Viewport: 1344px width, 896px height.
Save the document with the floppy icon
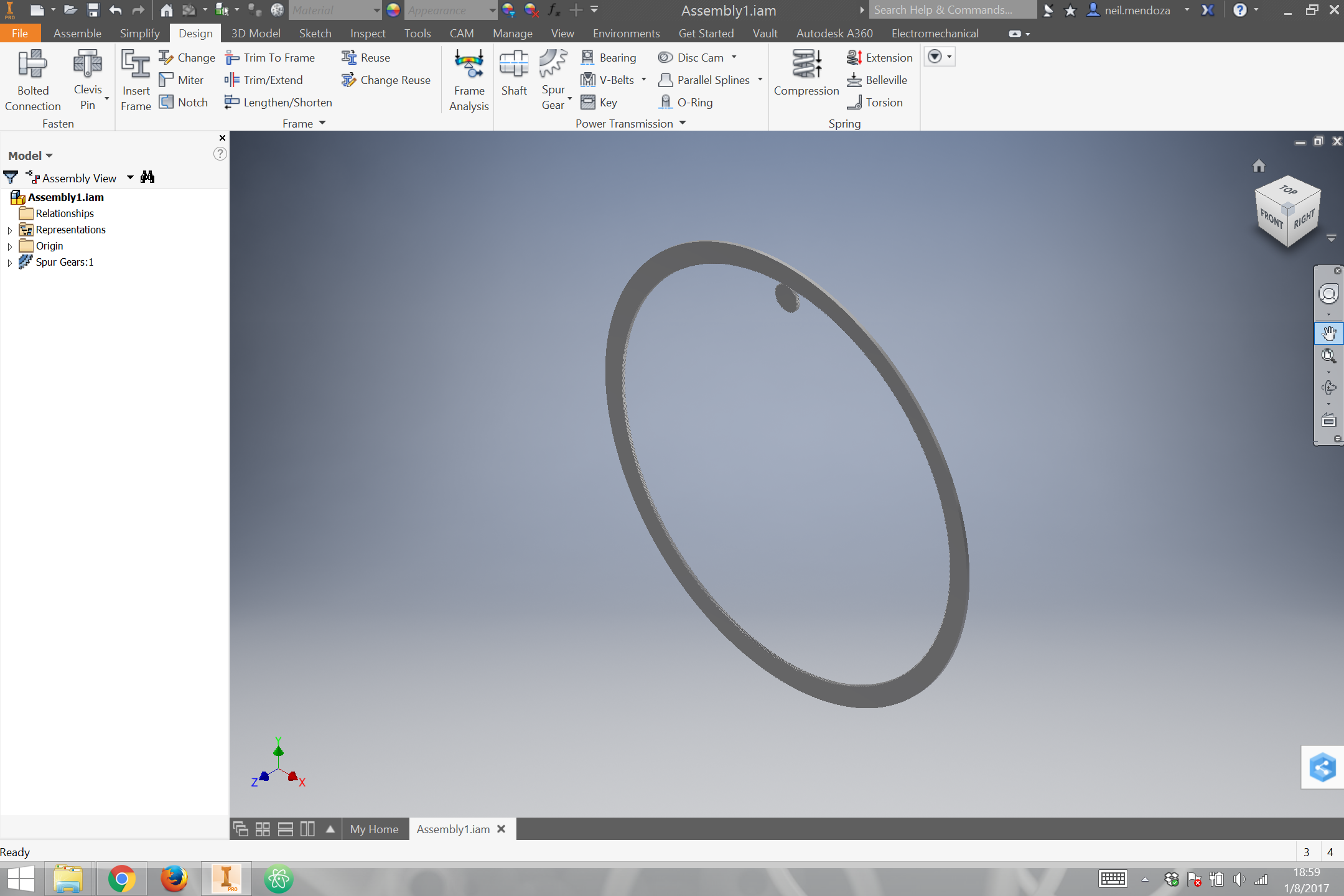click(93, 10)
